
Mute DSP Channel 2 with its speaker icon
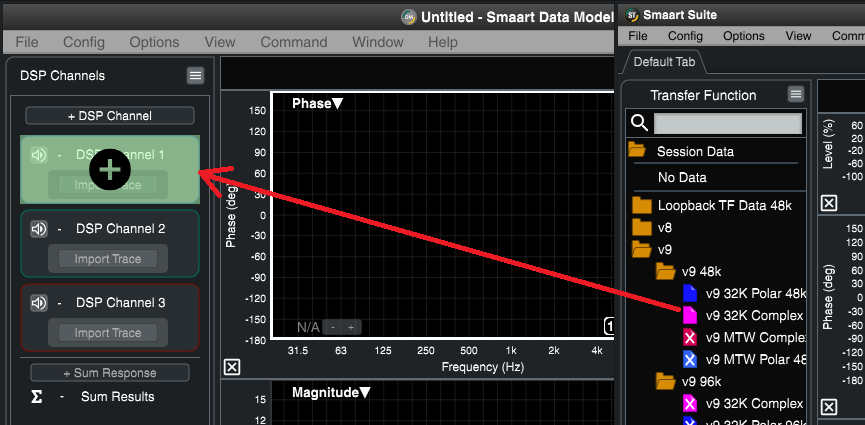coord(39,229)
